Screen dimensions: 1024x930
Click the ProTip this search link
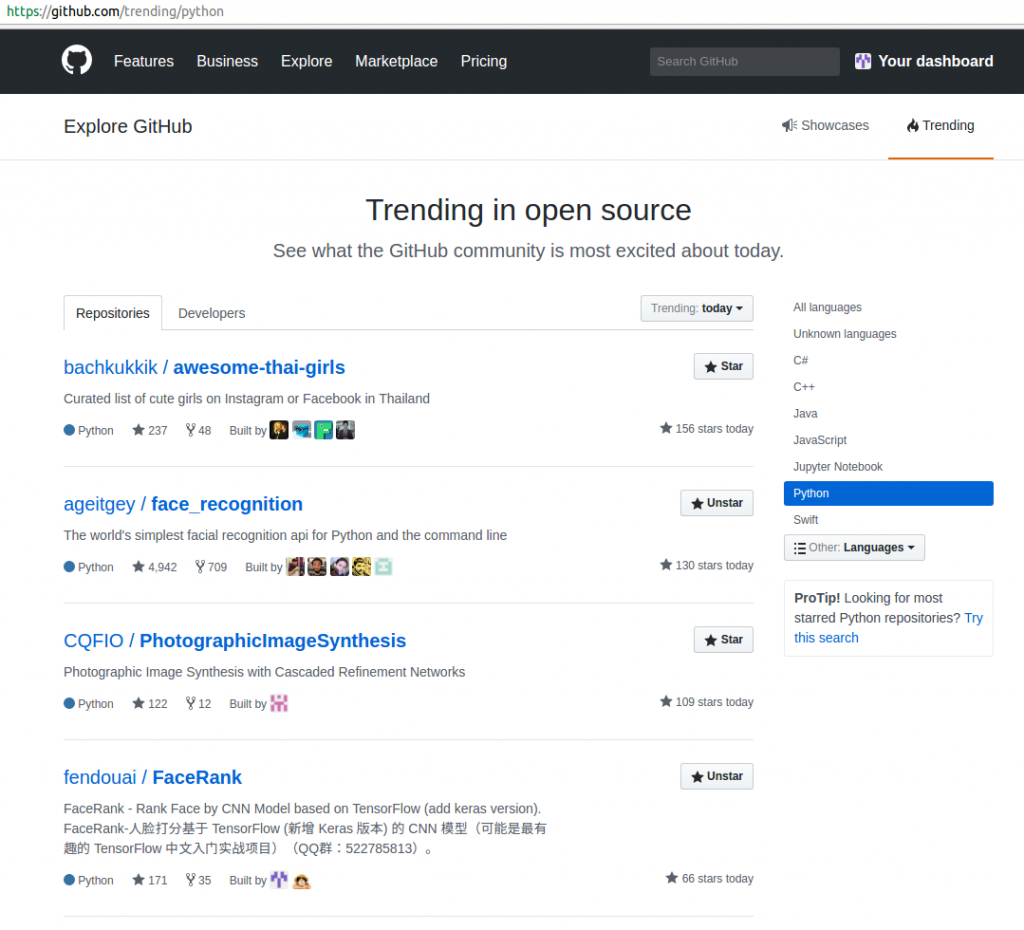tap(826, 637)
